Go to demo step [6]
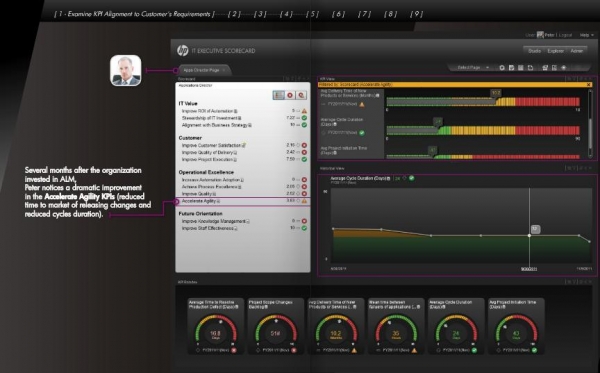The width and height of the screenshot is (600, 373). click(338, 14)
